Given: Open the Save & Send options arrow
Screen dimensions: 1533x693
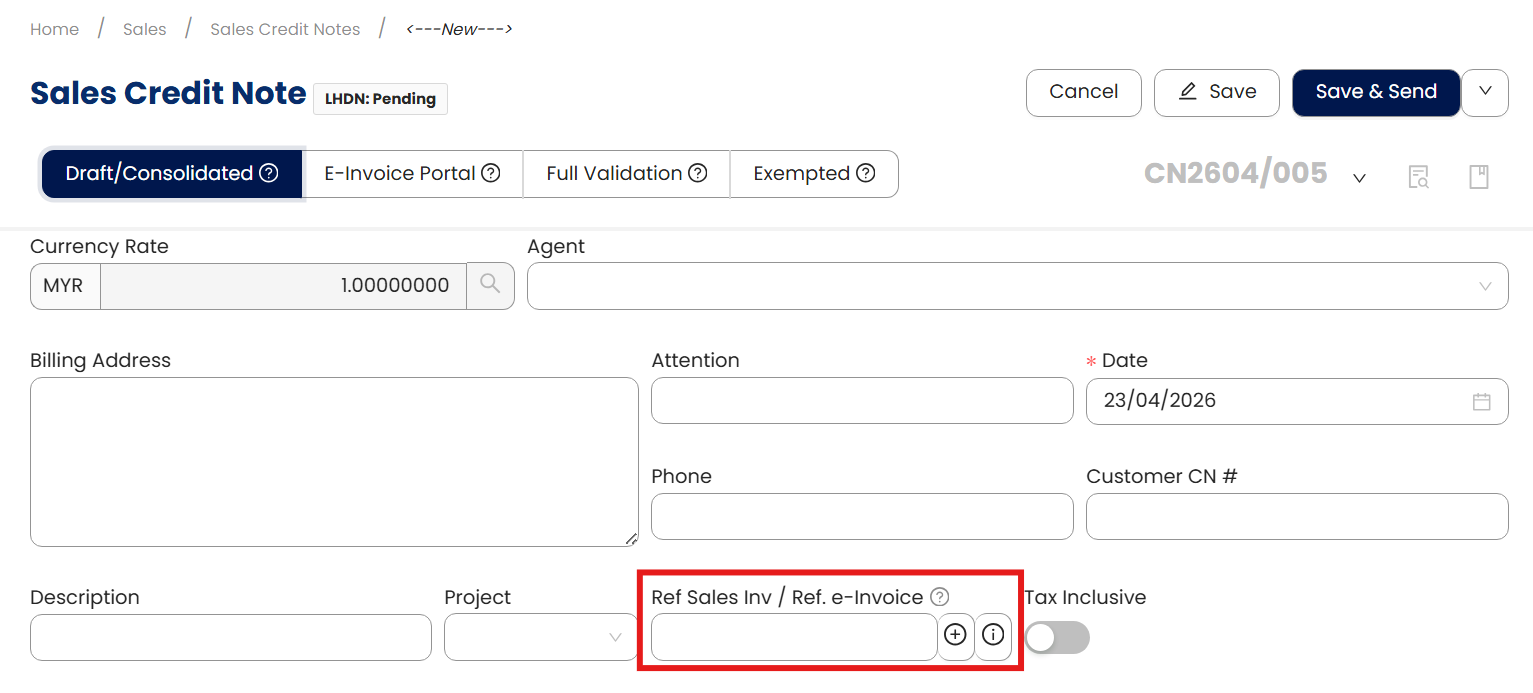Looking at the screenshot, I should [1485, 92].
